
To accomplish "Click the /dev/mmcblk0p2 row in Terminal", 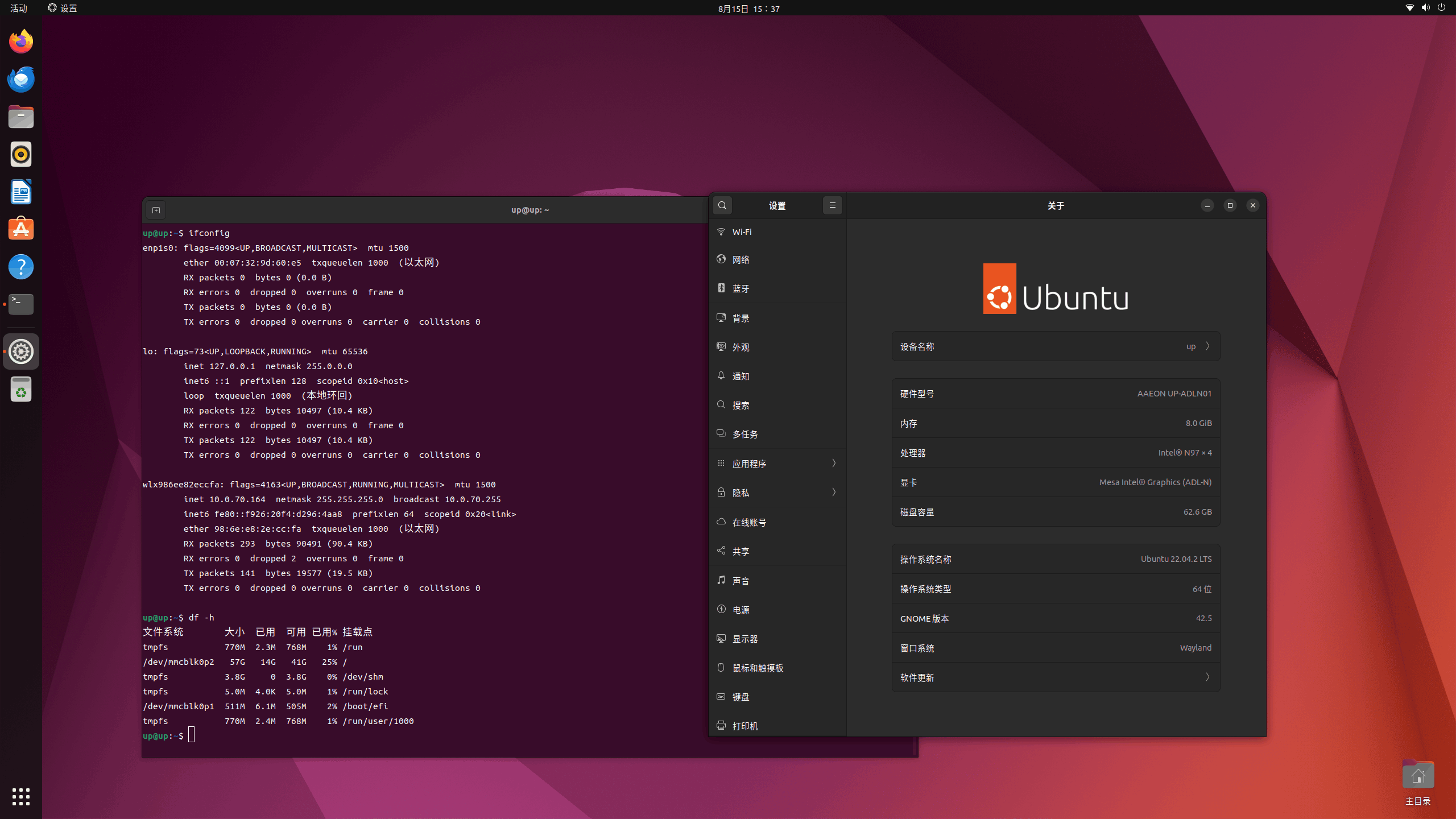I will coord(245,662).
